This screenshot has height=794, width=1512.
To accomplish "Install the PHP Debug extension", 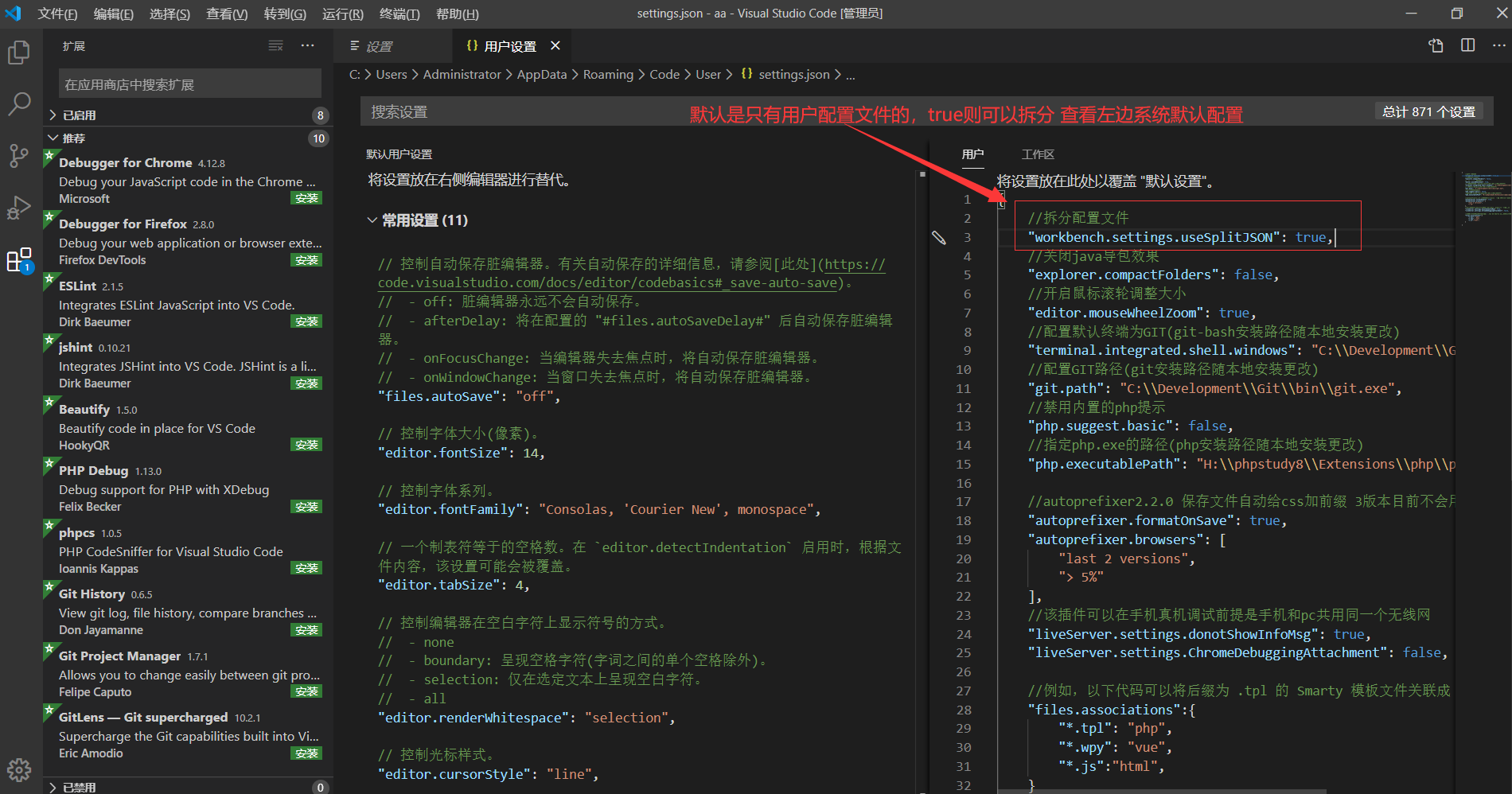I will pos(306,507).
